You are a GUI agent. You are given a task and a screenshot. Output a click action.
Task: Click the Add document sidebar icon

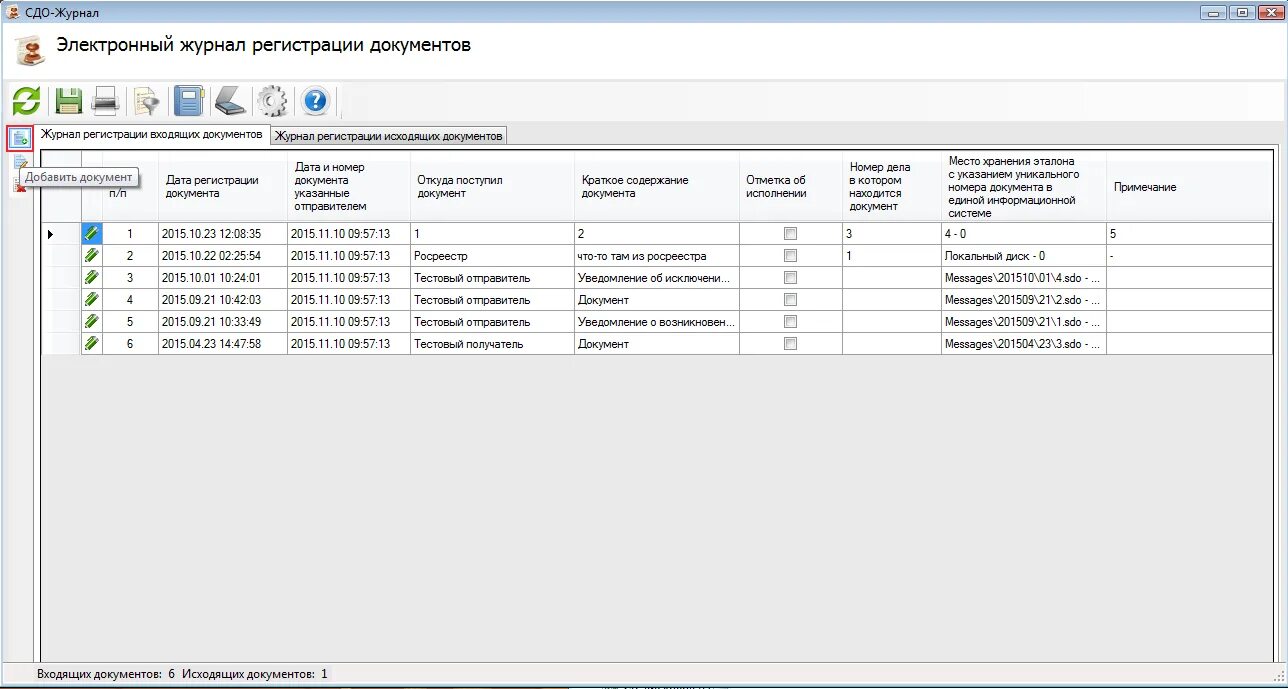tap(20, 138)
